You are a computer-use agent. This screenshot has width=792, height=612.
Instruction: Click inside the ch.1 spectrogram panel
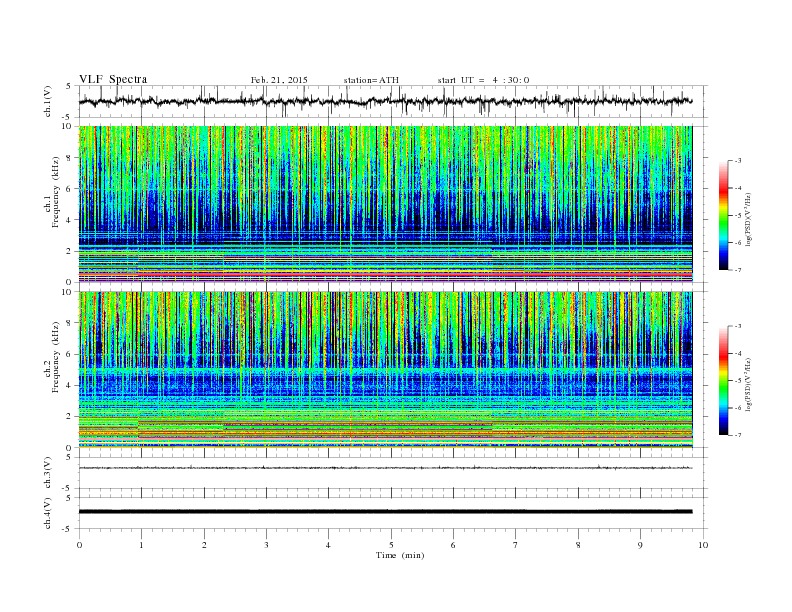pyautogui.click(x=385, y=204)
